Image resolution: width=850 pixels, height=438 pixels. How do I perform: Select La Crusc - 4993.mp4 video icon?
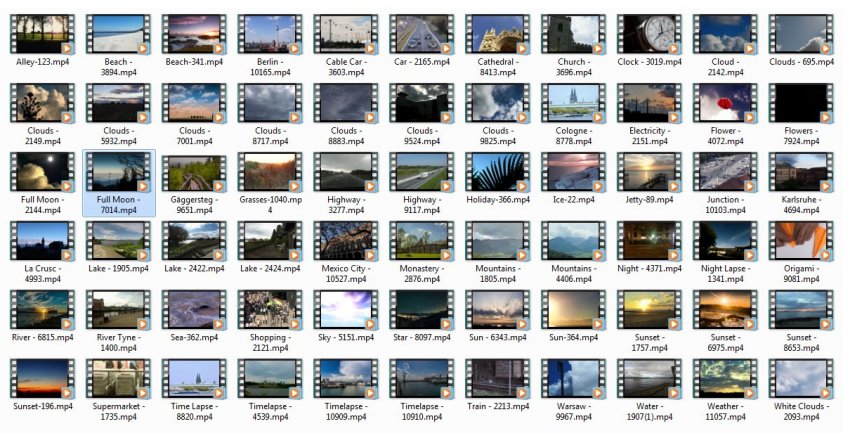42,241
